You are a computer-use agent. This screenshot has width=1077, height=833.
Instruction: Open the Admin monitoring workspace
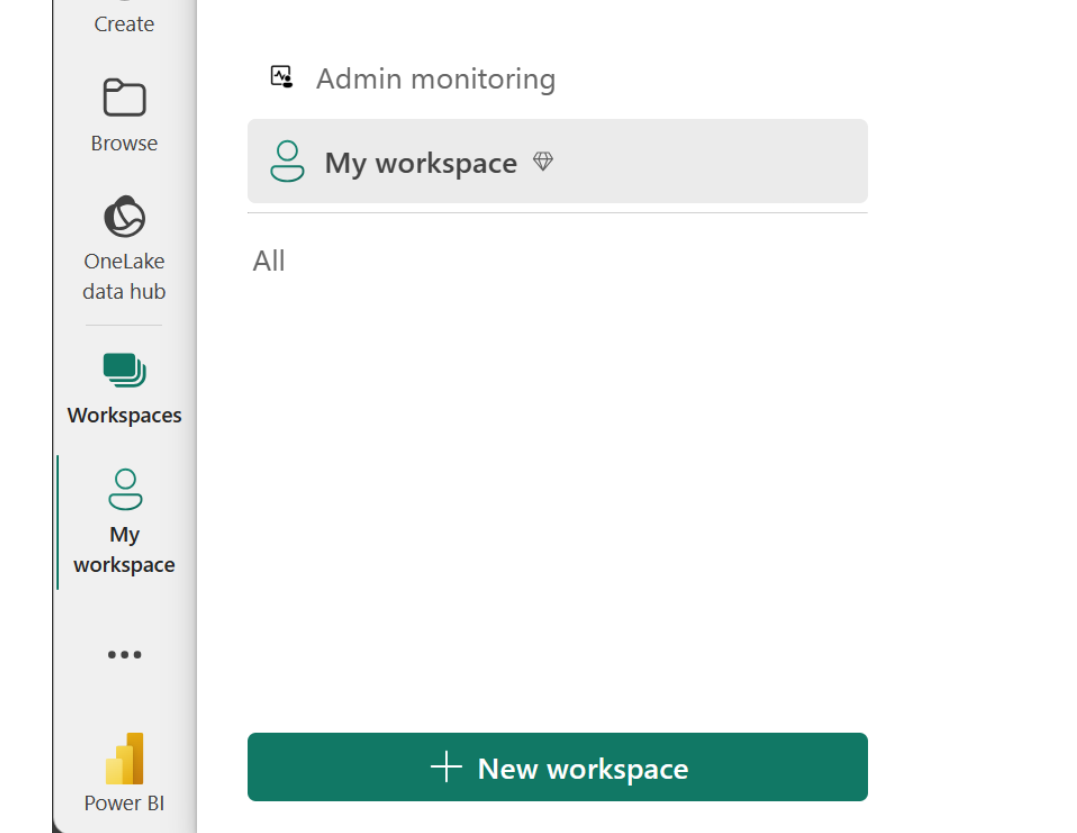tap(435, 79)
